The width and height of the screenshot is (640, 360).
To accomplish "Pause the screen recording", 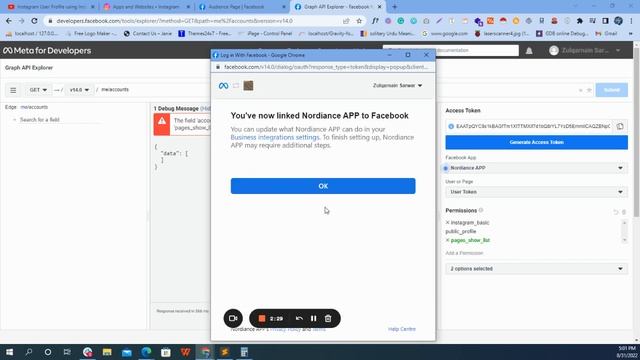I will (313, 318).
